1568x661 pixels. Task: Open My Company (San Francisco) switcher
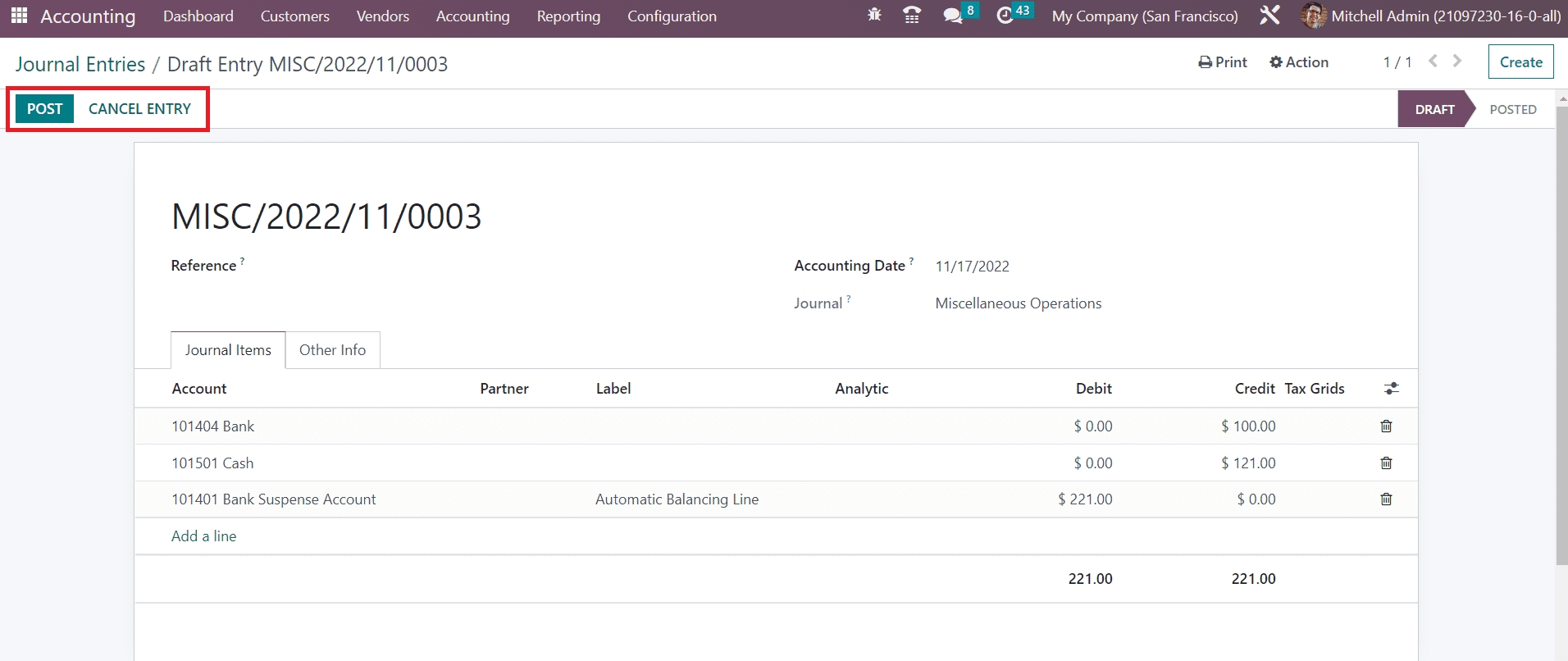tap(1144, 16)
